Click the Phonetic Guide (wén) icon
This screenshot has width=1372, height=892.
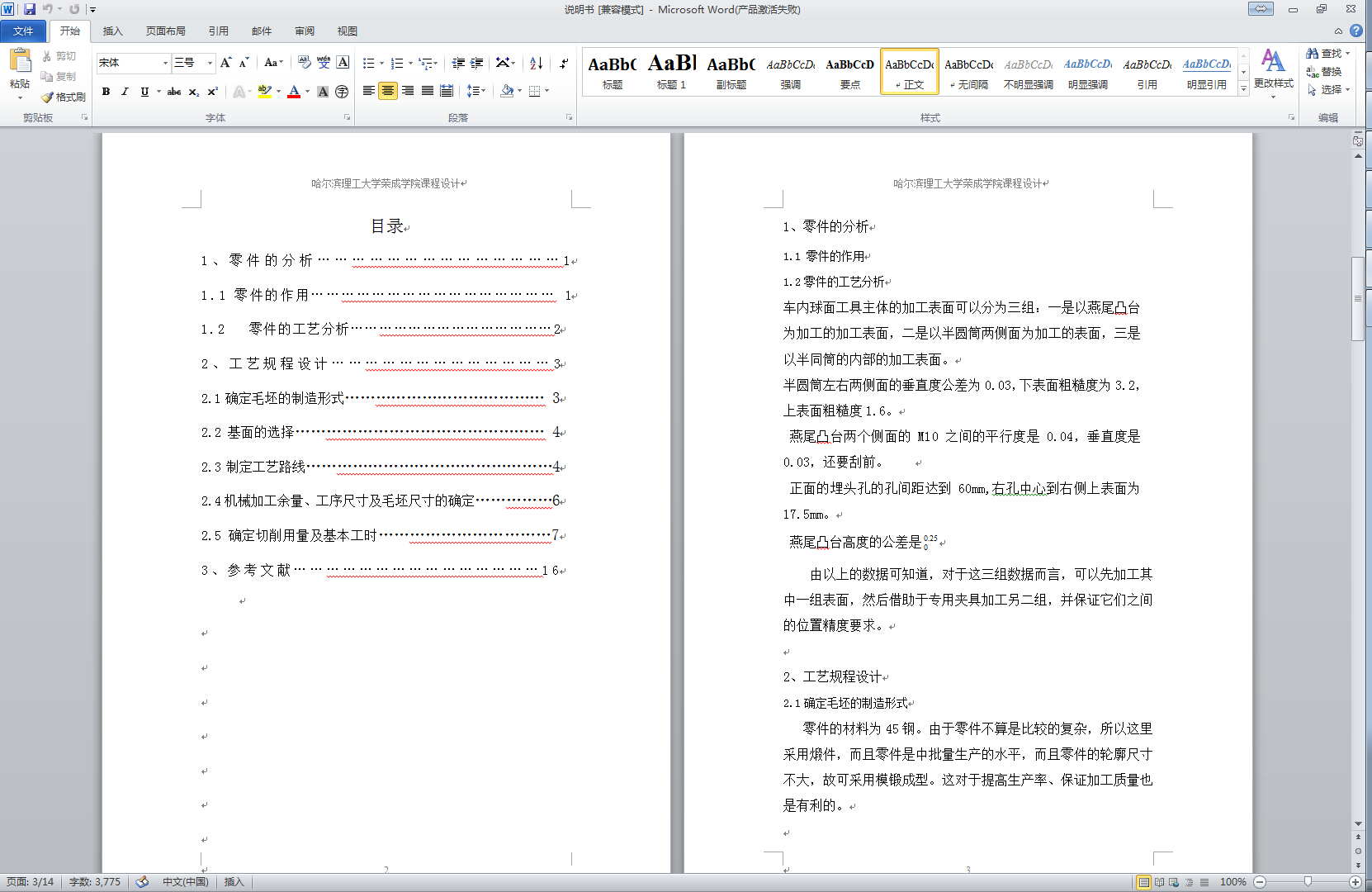(324, 63)
